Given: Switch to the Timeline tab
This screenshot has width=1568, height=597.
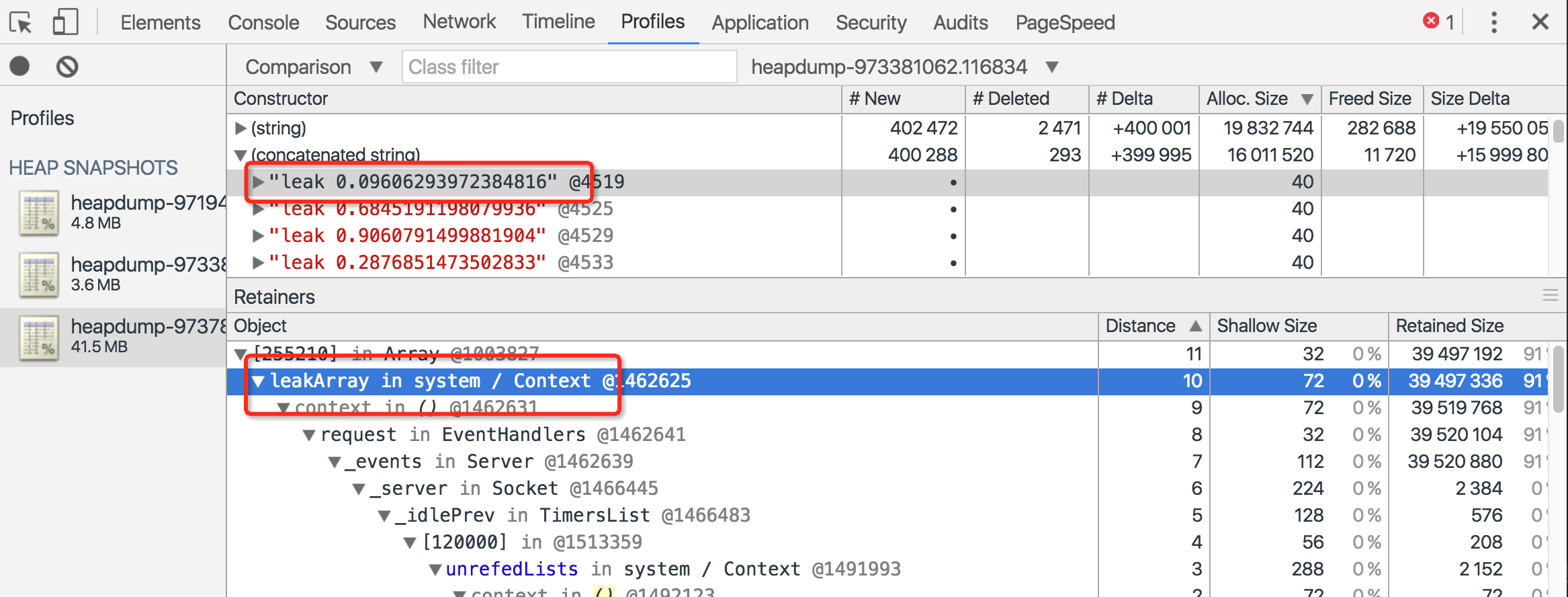Looking at the screenshot, I should [558, 22].
